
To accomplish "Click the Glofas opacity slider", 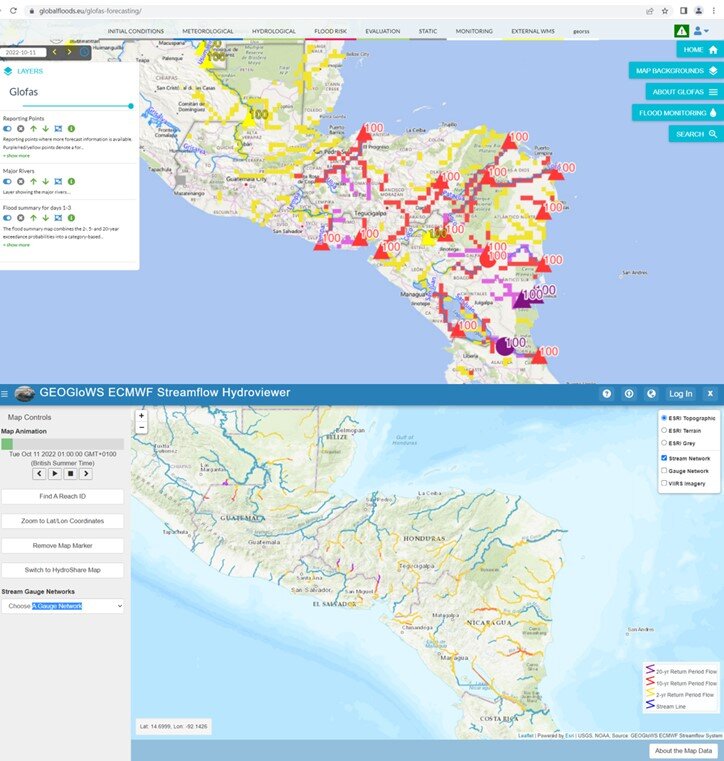I will click(76, 105).
